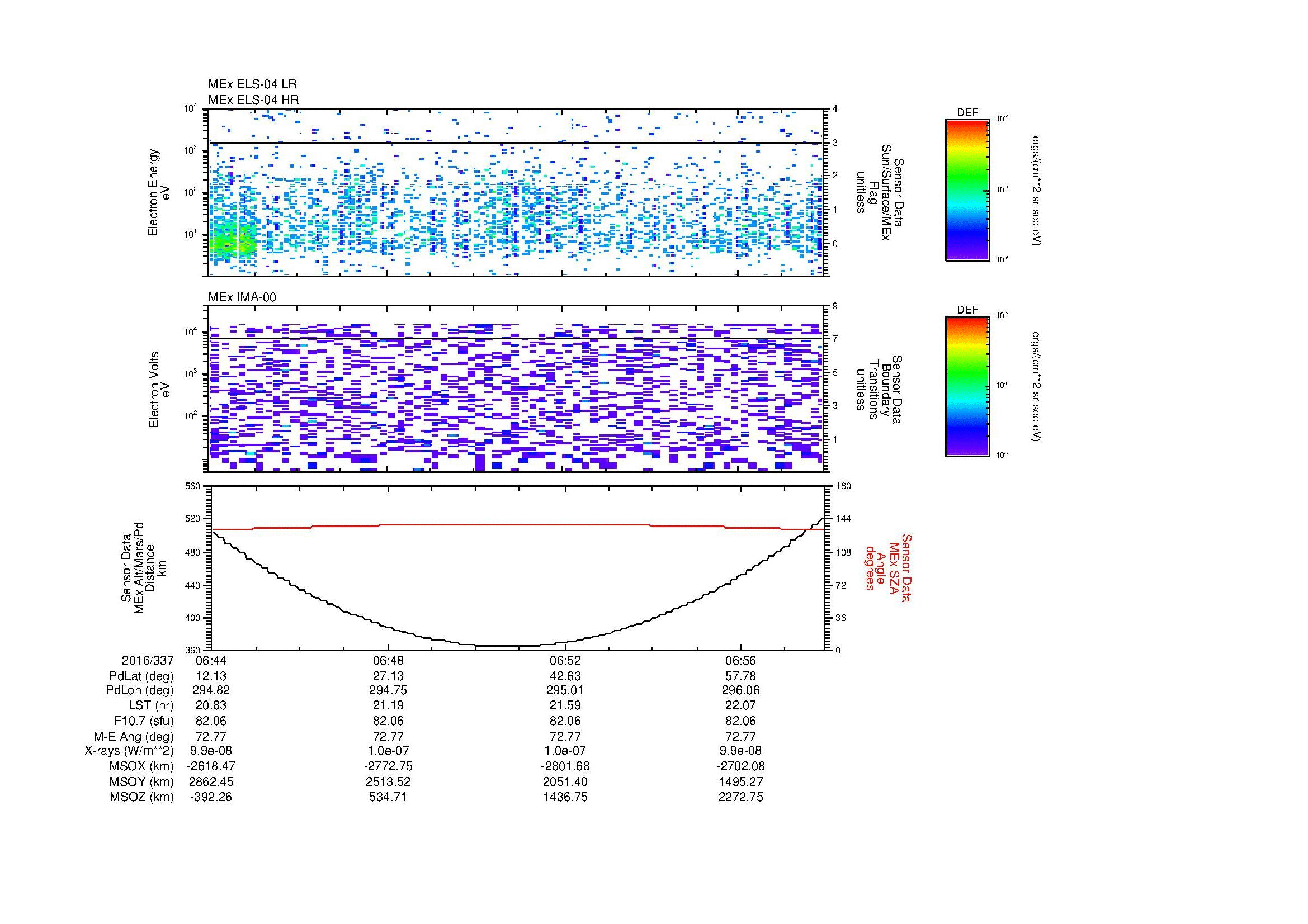Click PdLat value 42.63
This screenshot has height=924, width=1308.
click(565, 676)
